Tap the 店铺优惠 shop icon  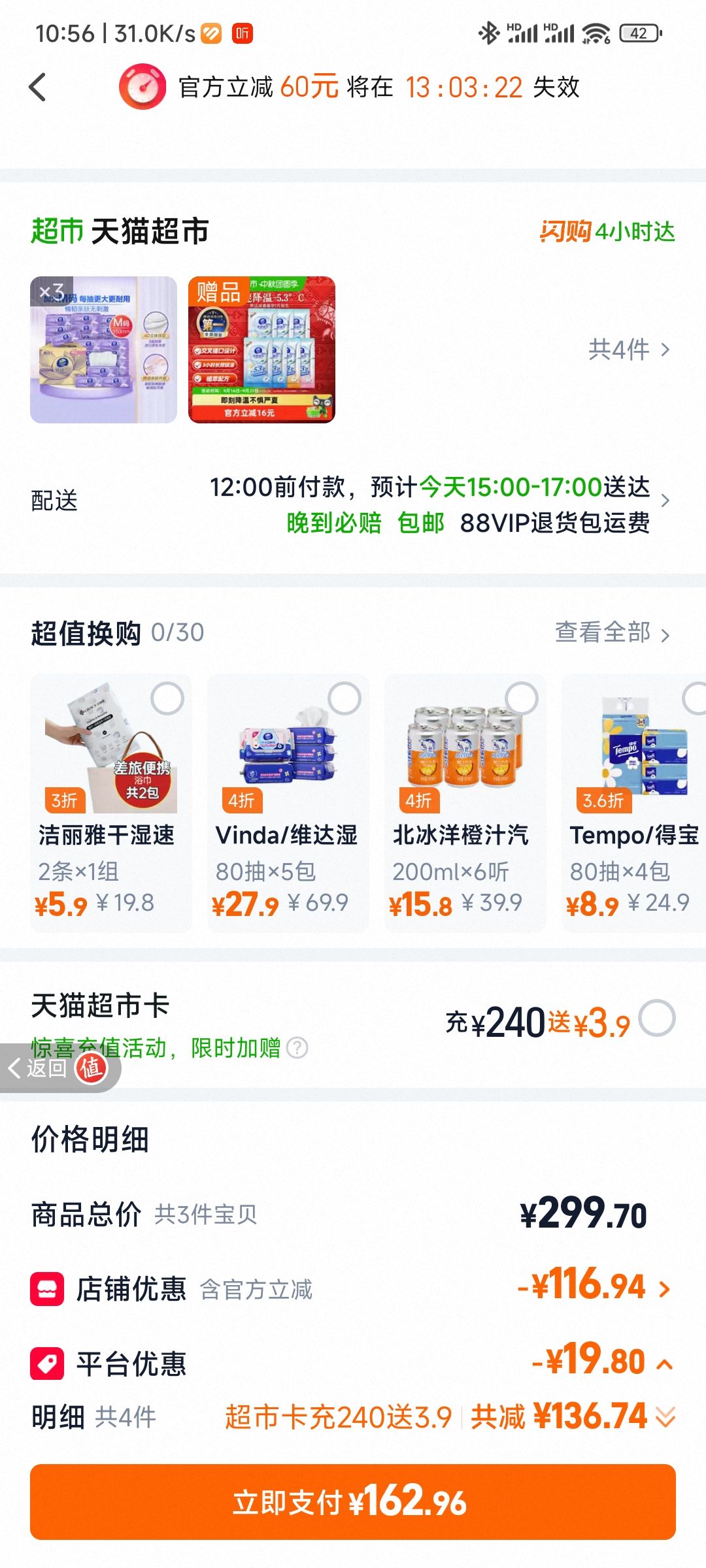47,1289
